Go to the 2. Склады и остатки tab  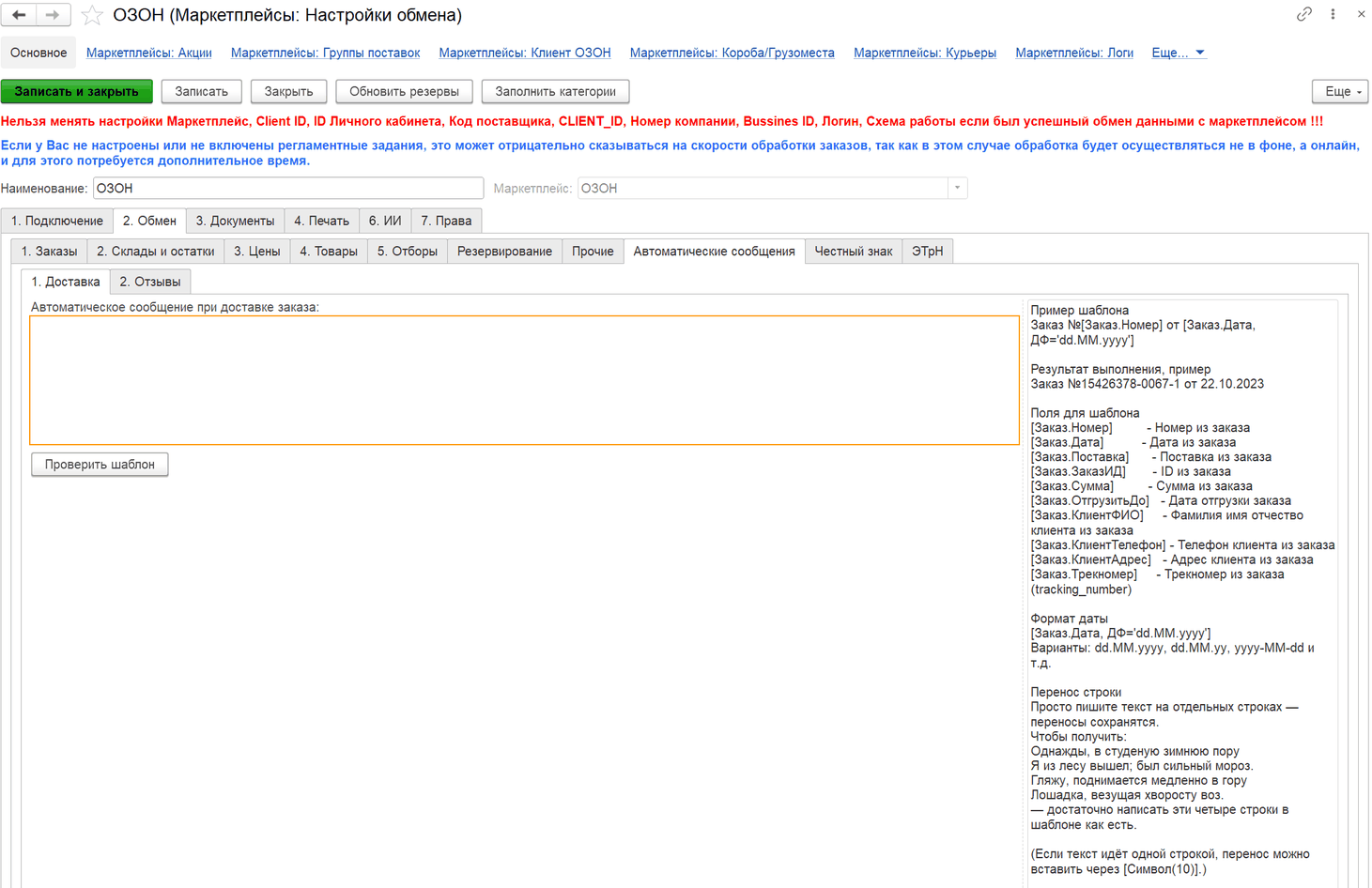pos(156,251)
